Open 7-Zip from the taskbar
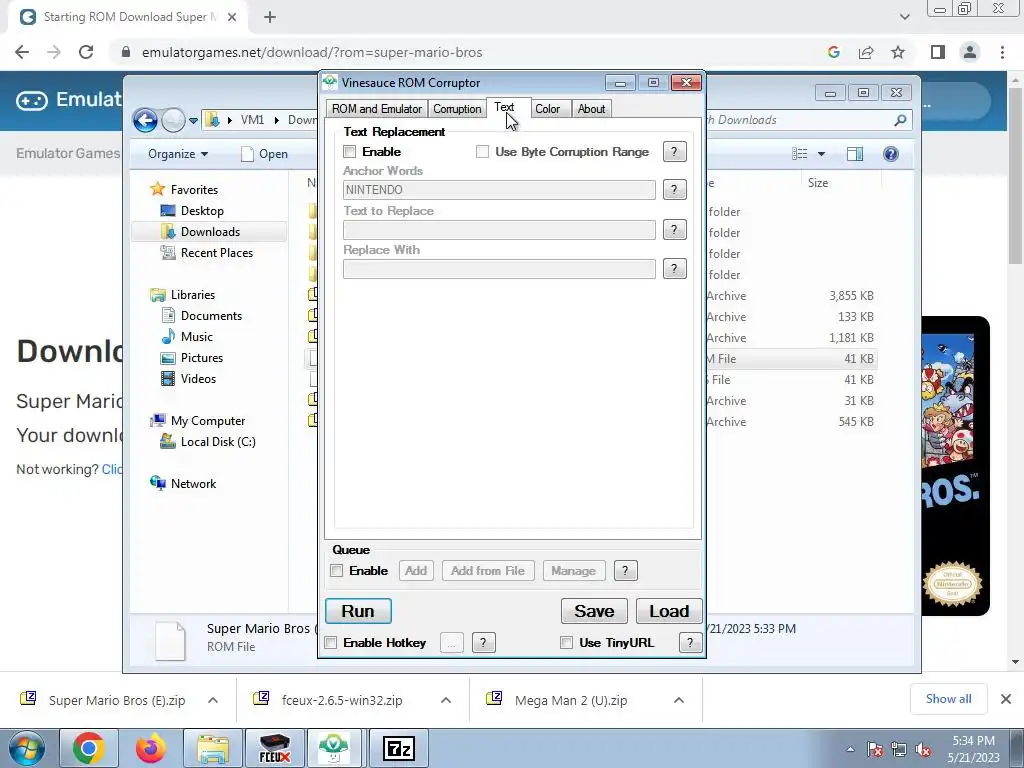Screen dimensions: 1024x768 tap(398, 748)
